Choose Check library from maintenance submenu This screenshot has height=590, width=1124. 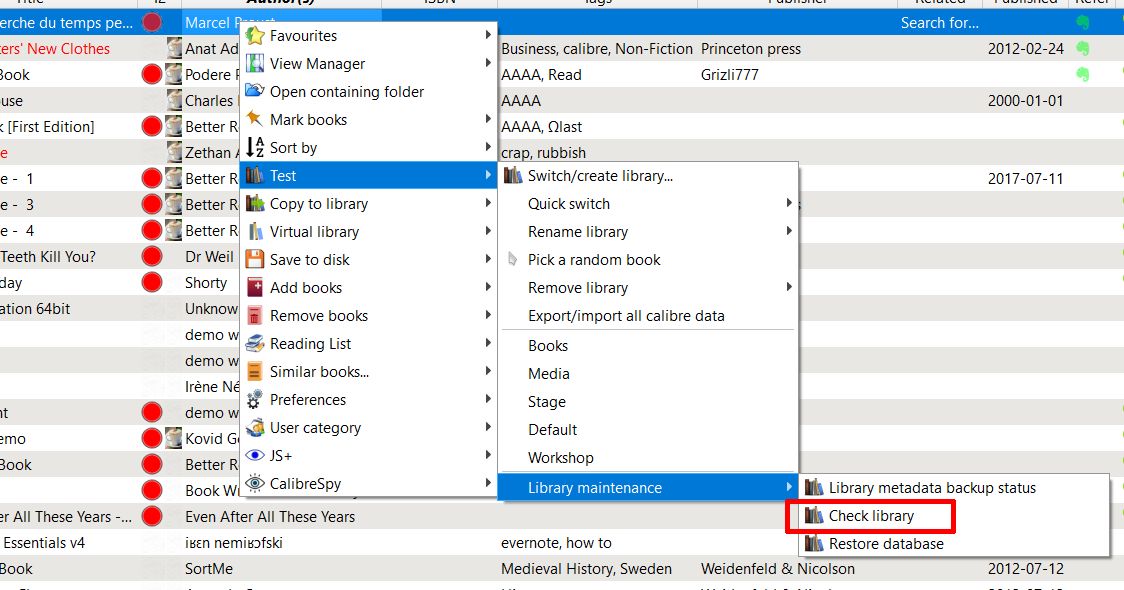[871, 517]
